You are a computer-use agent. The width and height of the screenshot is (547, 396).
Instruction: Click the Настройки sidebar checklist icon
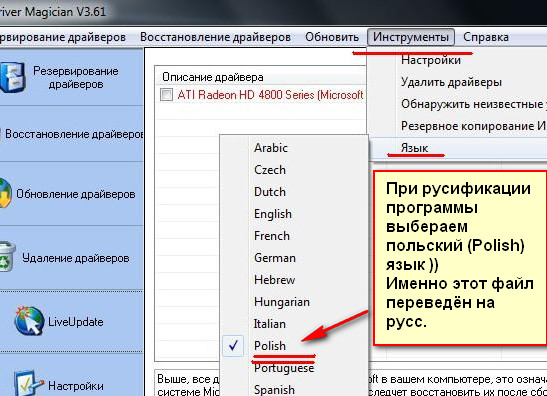coord(28,383)
